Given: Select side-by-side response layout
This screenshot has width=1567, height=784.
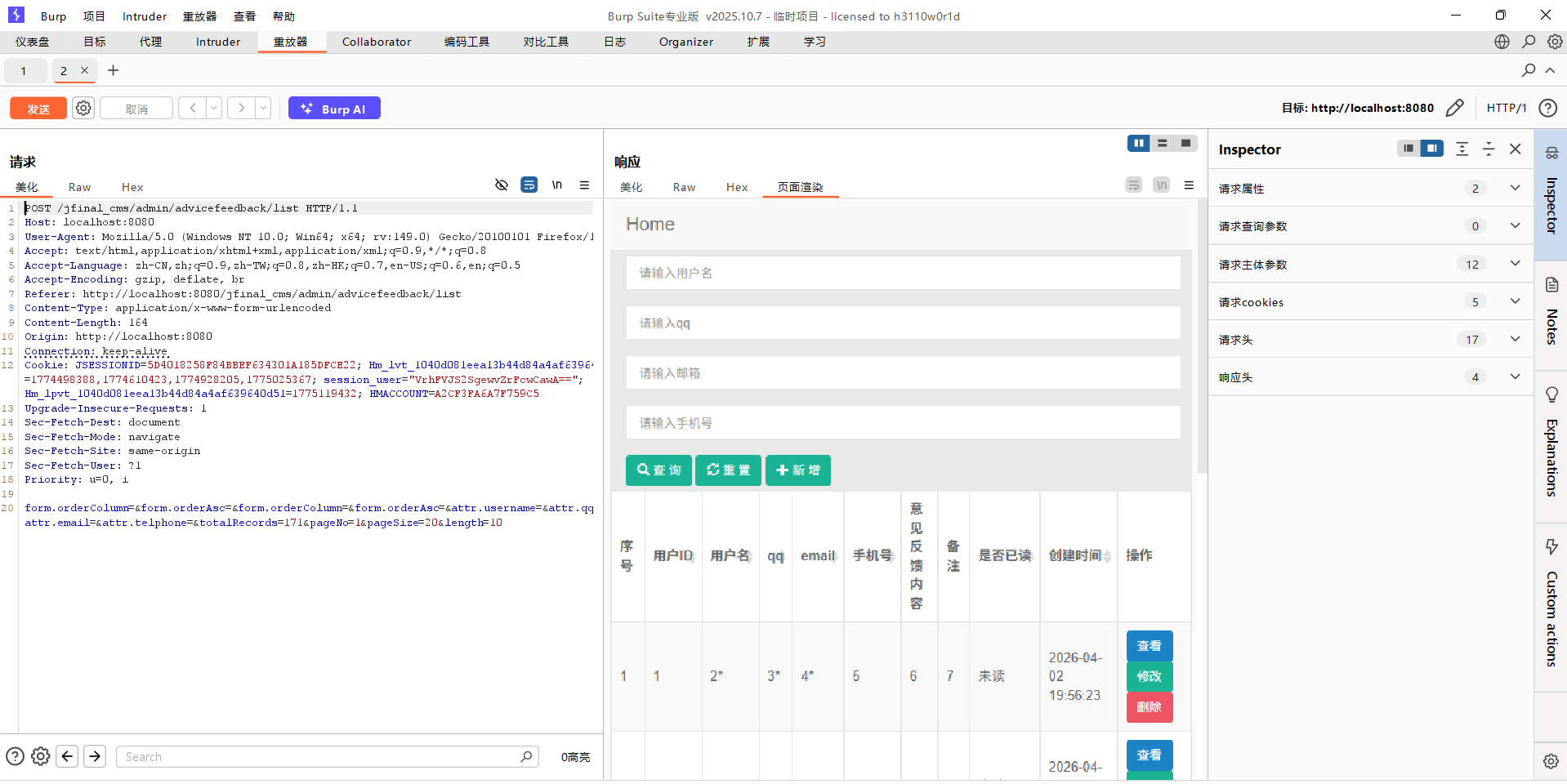Looking at the screenshot, I should point(1139,144).
